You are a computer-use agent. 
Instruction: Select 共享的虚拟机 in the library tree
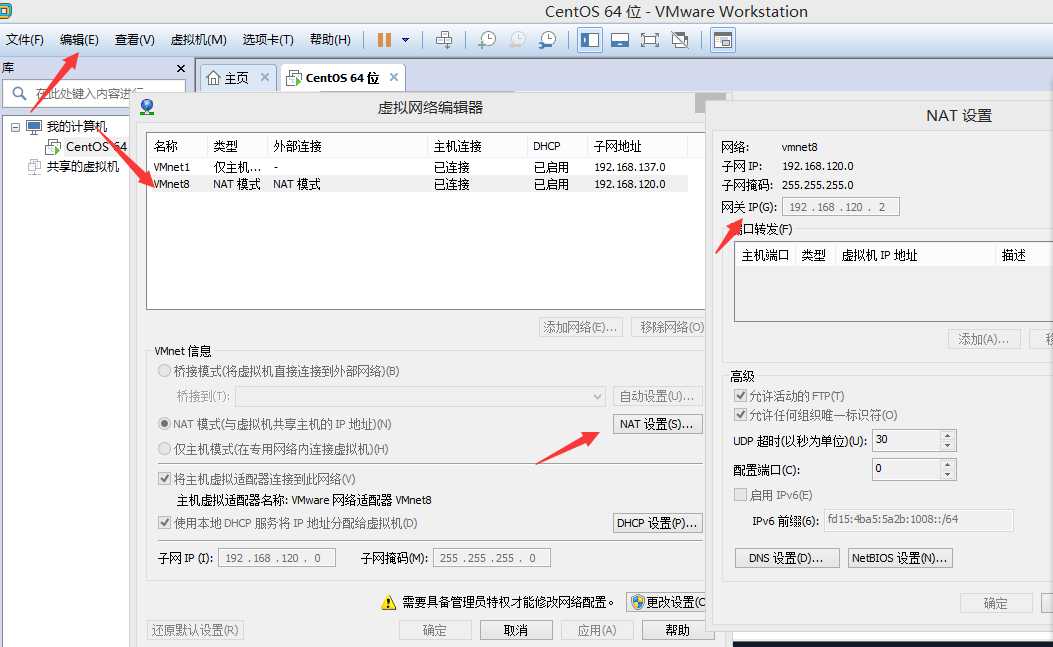pos(83,167)
